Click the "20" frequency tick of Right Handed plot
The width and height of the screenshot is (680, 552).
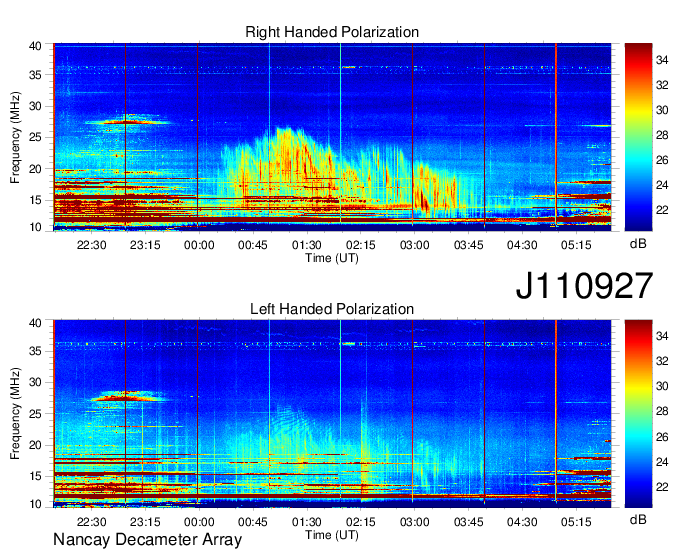pos(35,169)
